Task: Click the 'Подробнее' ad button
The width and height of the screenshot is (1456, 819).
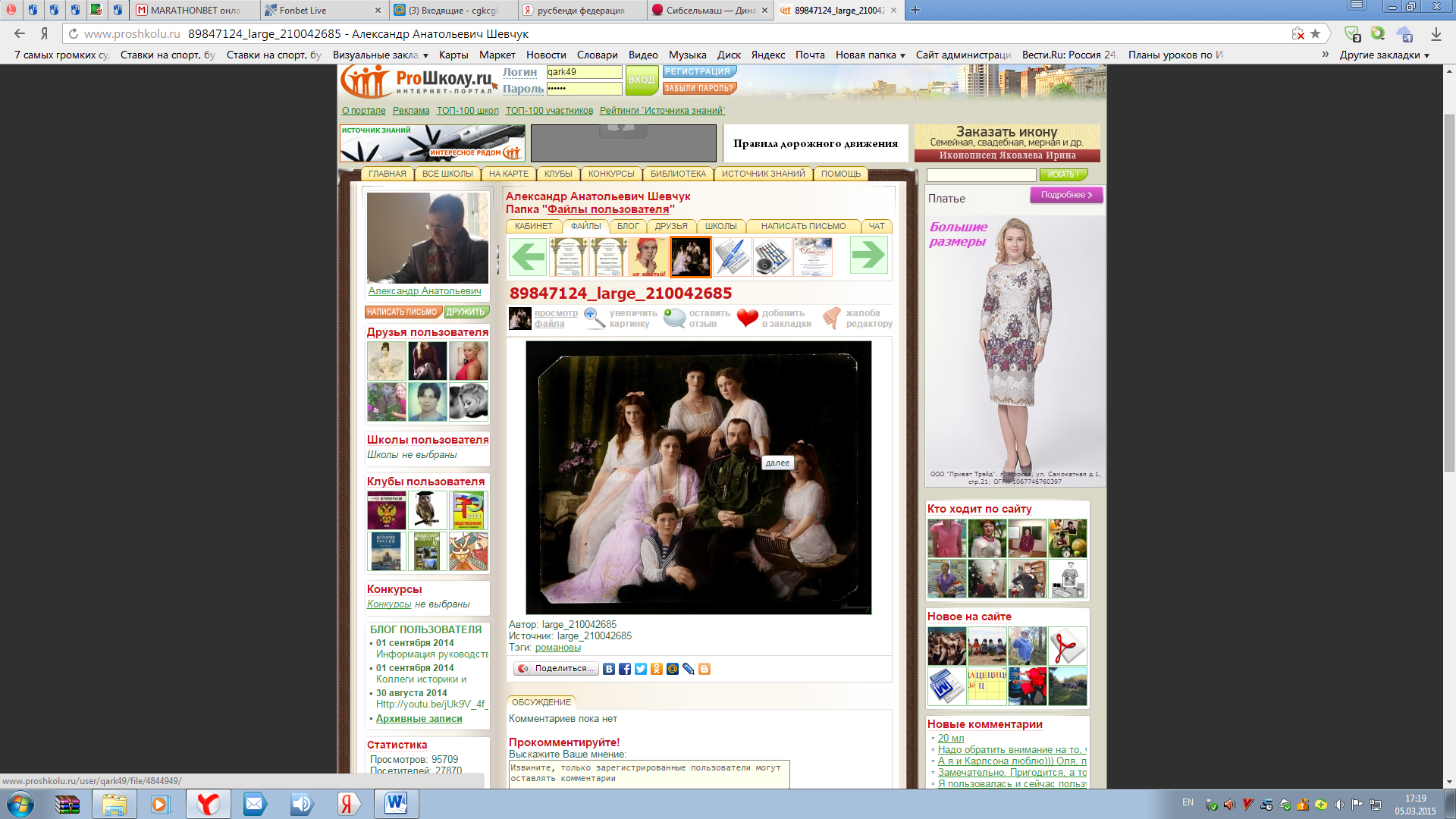Action: coord(1066,195)
